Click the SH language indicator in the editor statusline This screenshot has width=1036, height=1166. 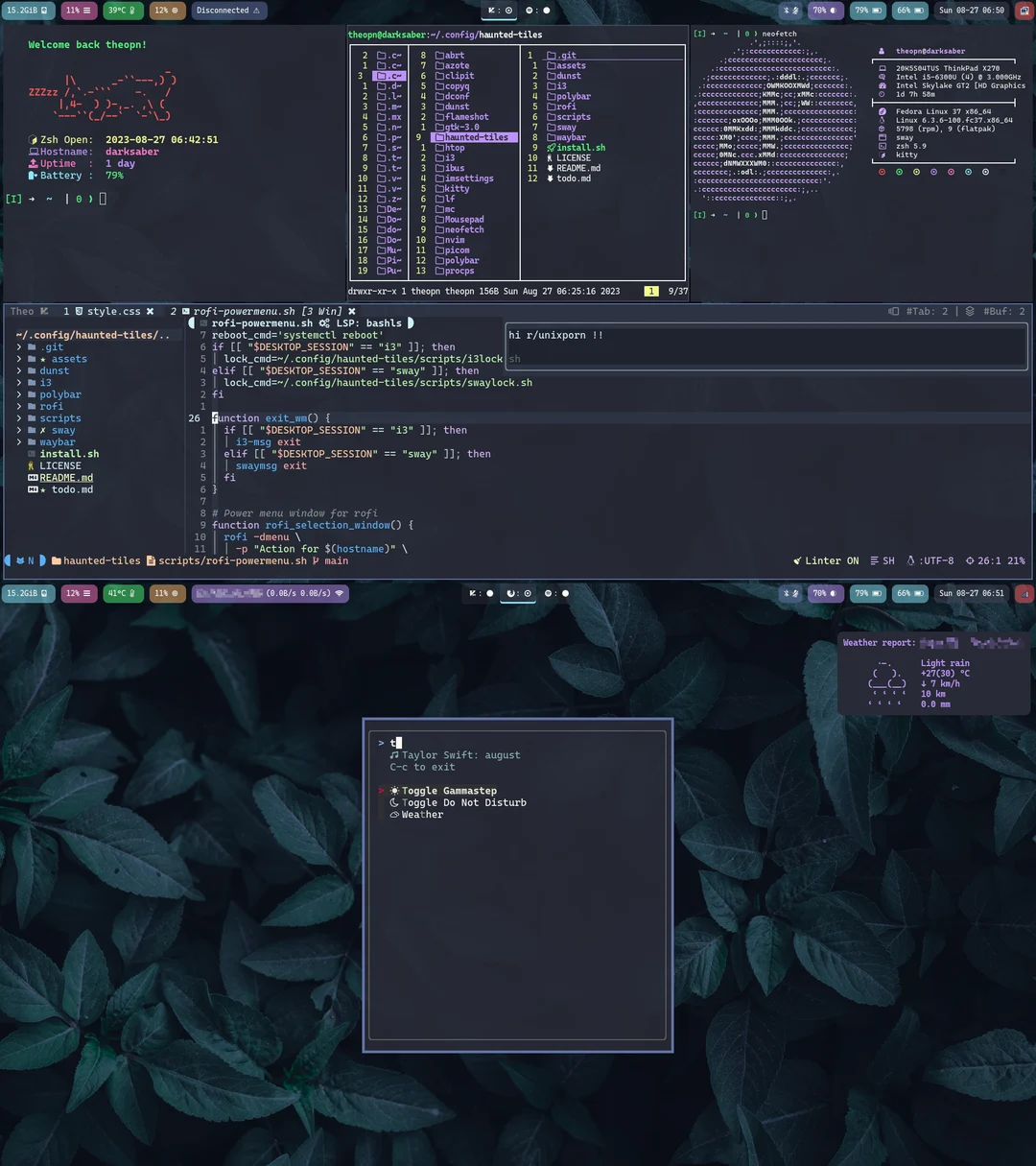click(x=887, y=560)
